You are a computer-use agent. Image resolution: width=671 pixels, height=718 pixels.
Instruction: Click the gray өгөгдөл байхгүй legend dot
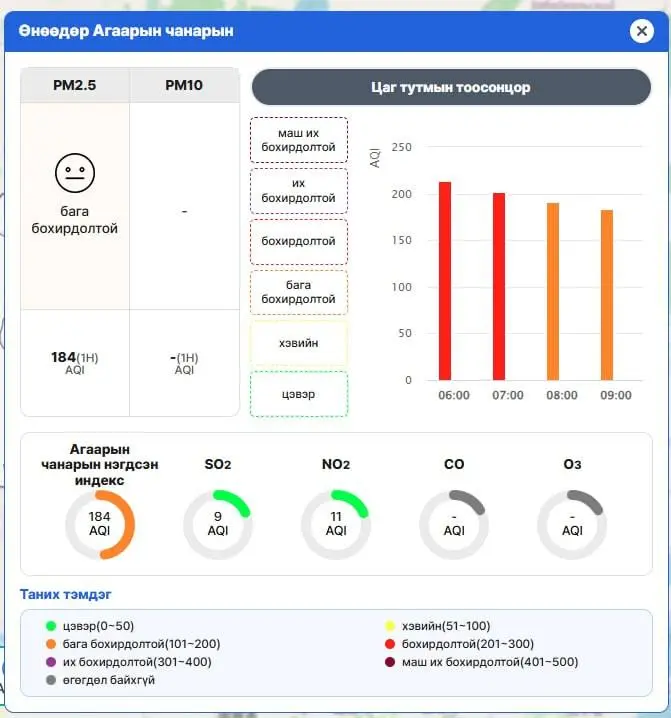(x=50, y=680)
